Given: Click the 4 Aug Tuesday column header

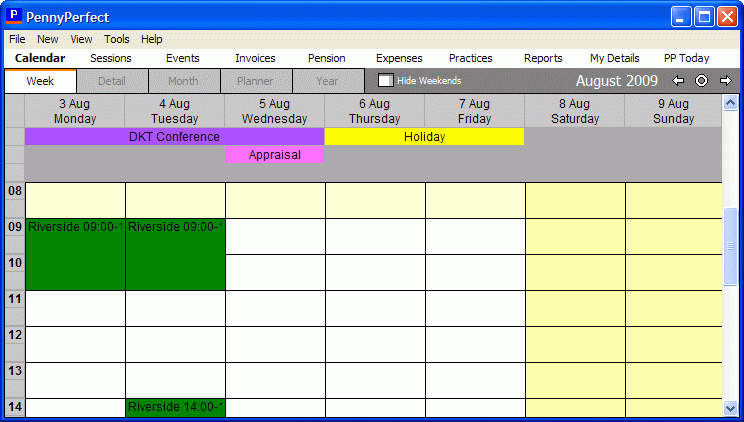Looking at the screenshot, I should pyautogui.click(x=175, y=111).
